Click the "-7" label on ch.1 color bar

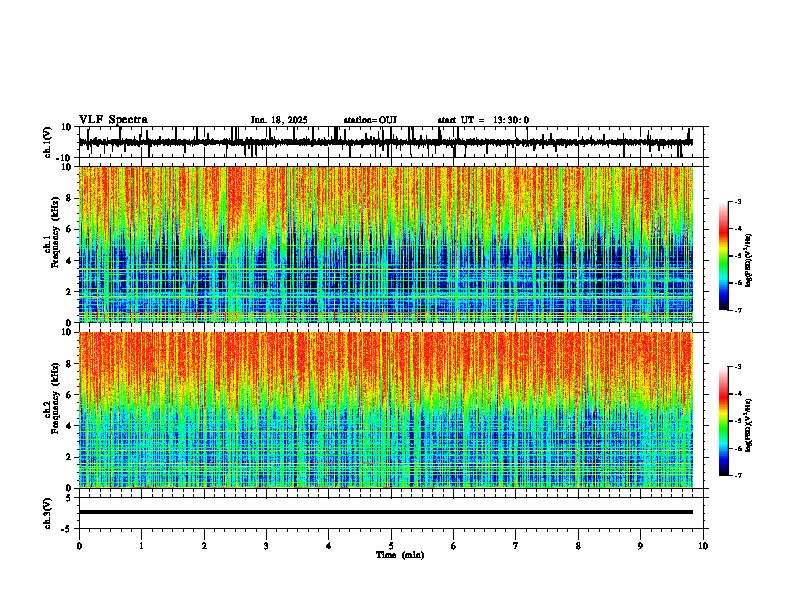[x=738, y=310]
